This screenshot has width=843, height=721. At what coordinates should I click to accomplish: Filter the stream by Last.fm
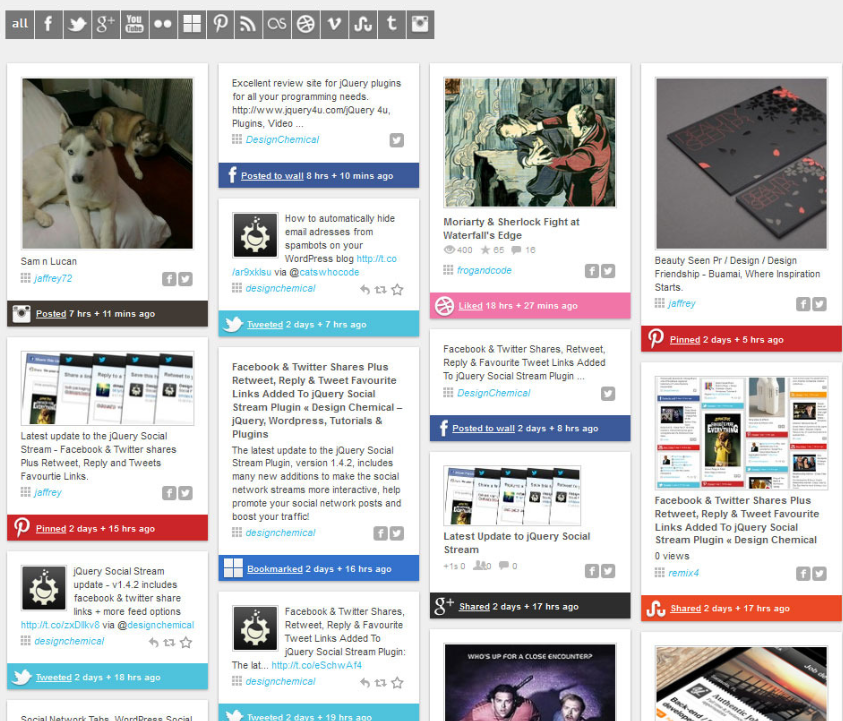277,24
